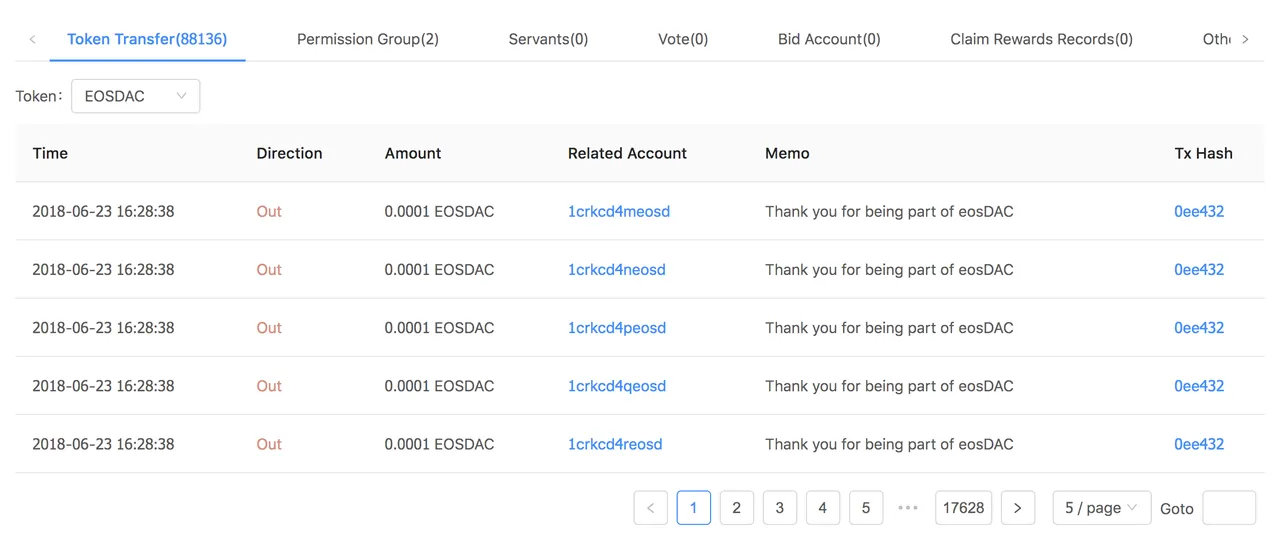
Task: Go to next page via right chevron
Action: pyautogui.click(x=1017, y=508)
